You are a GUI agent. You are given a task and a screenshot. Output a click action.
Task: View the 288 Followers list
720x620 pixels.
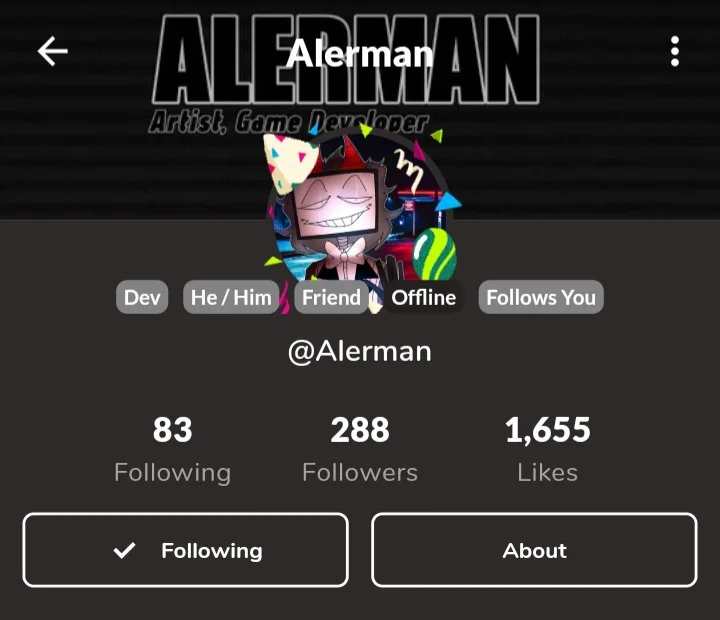point(360,449)
